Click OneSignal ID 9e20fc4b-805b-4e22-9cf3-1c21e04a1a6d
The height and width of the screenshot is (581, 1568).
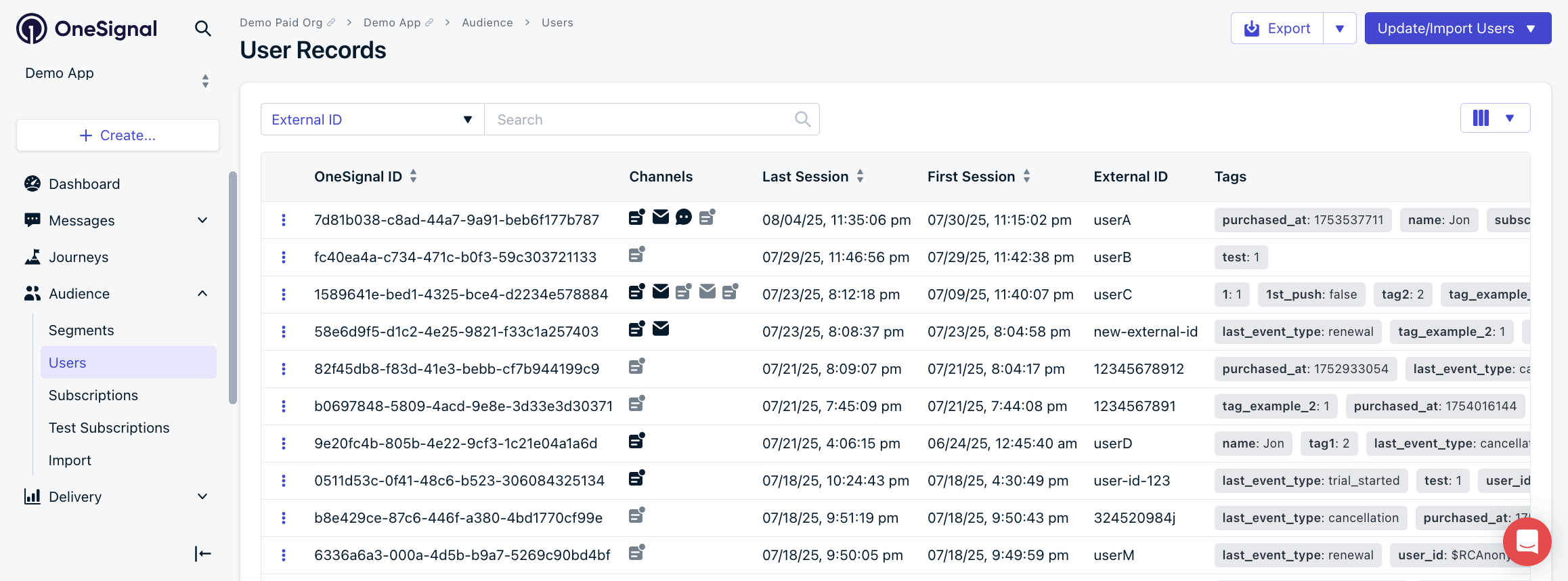pos(456,444)
